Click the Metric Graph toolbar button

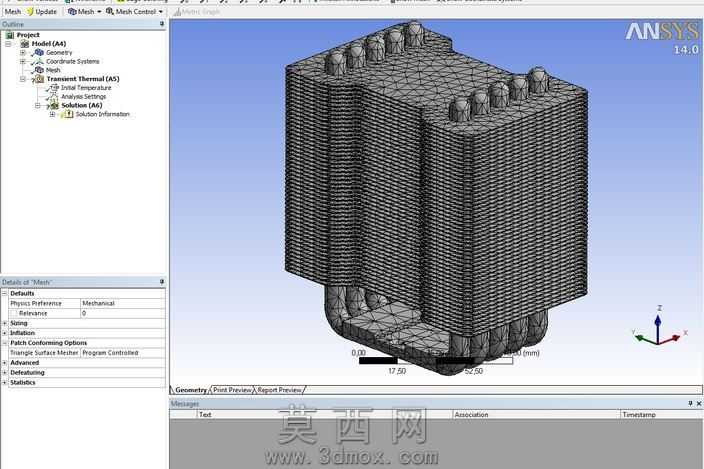(x=197, y=12)
